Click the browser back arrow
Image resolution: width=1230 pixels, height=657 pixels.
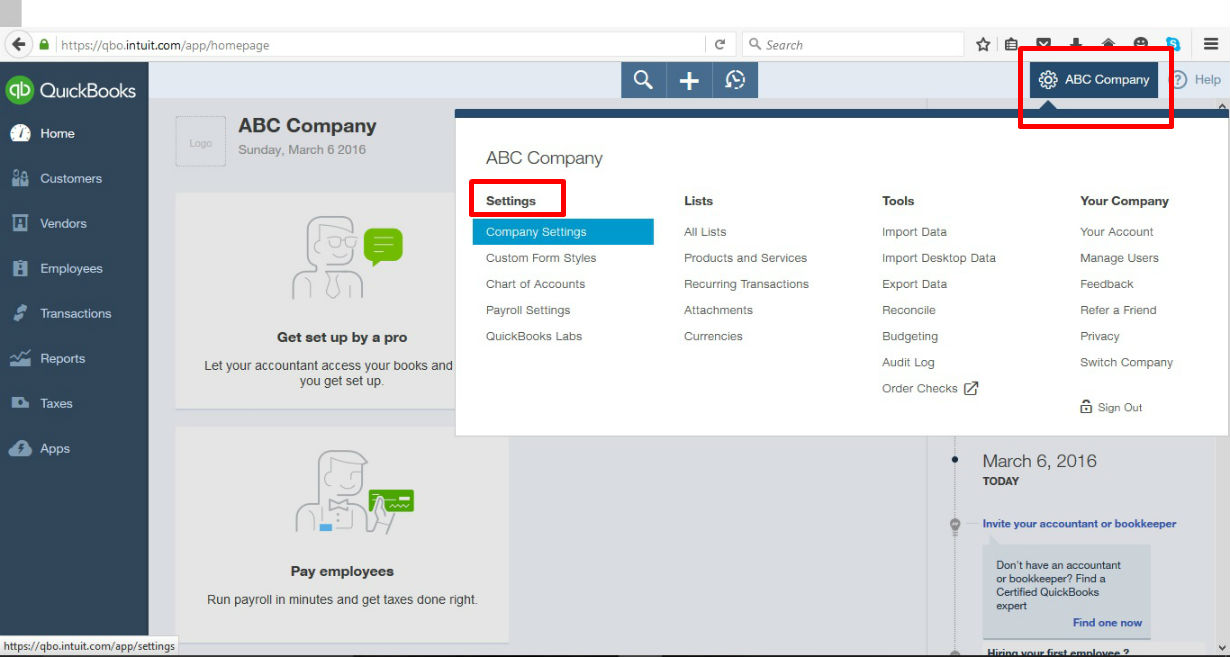(18, 44)
